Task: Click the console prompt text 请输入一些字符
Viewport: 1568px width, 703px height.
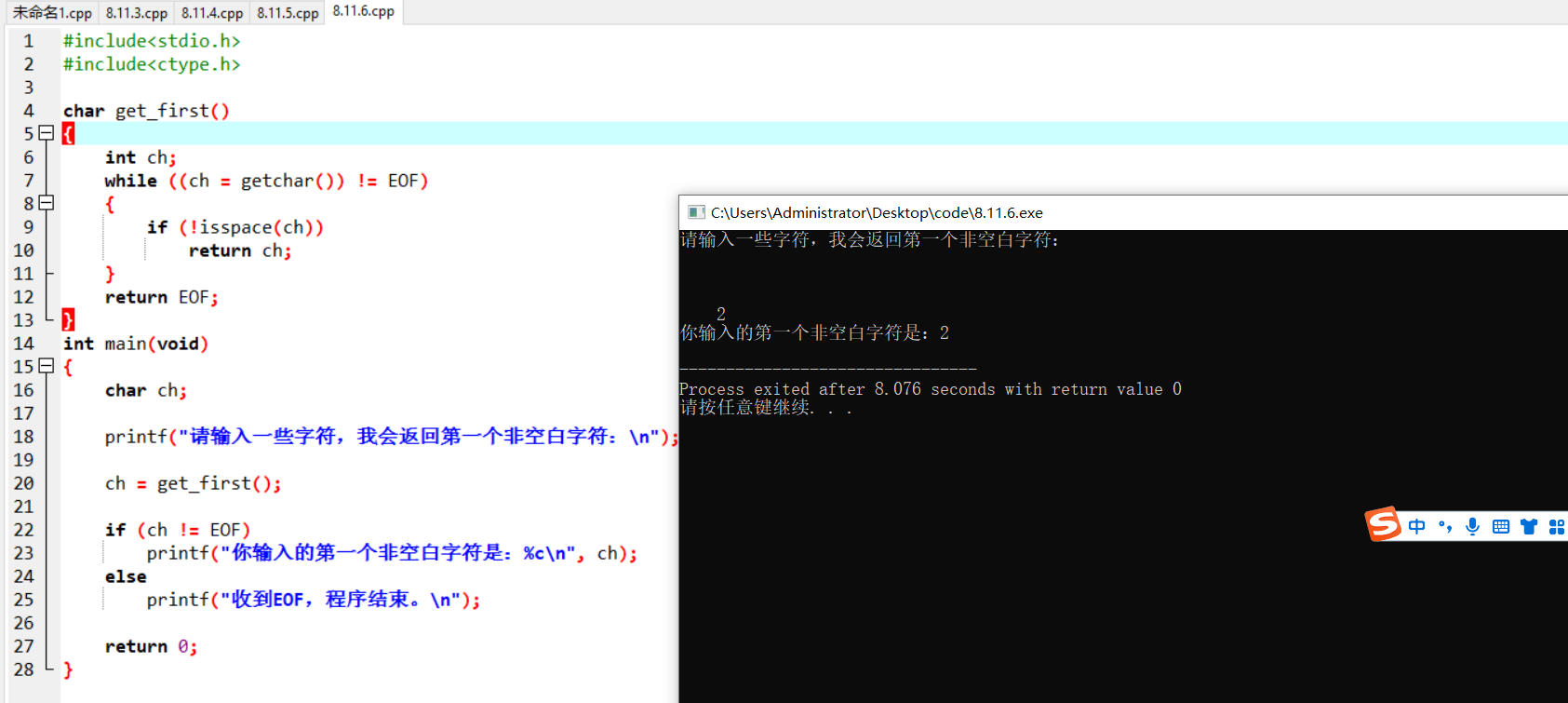Action: (x=869, y=240)
